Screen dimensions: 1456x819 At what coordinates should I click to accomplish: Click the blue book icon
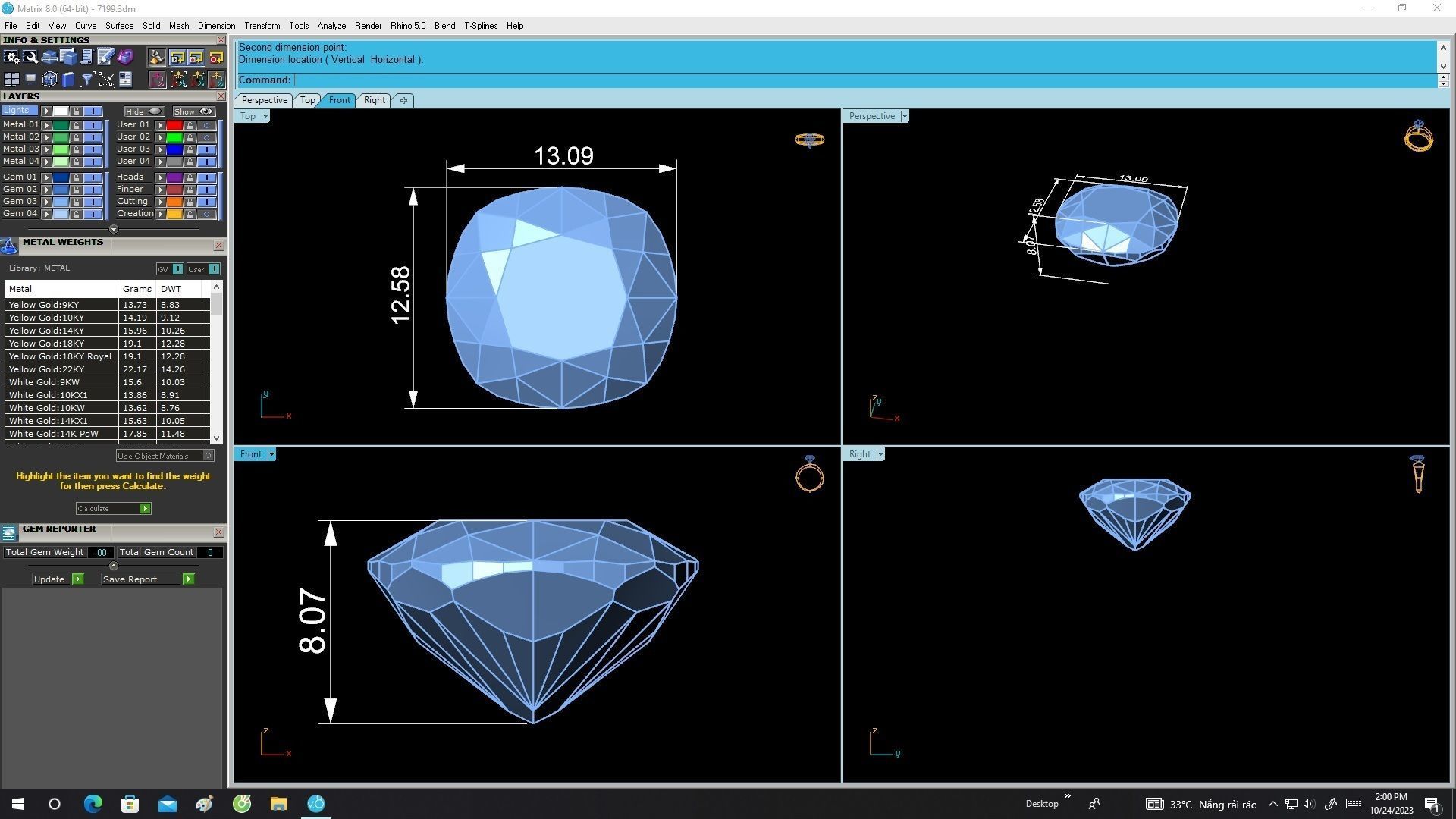(68, 80)
